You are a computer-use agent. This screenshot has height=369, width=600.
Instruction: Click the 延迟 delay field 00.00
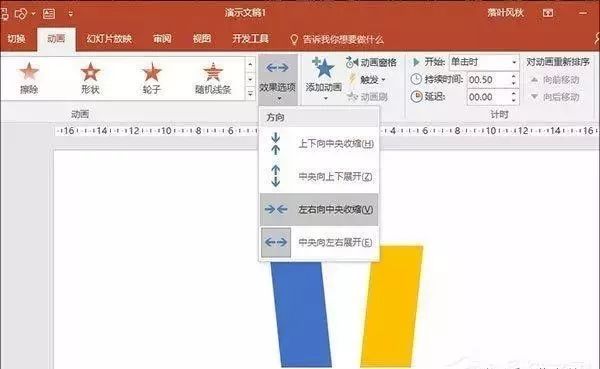tap(489, 97)
